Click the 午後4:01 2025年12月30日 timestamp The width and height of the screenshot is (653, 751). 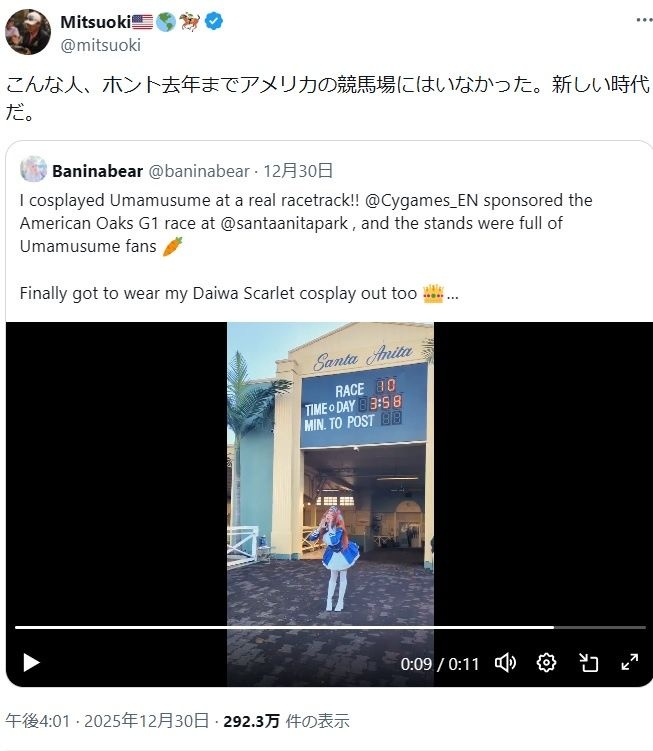click(107, 720)
